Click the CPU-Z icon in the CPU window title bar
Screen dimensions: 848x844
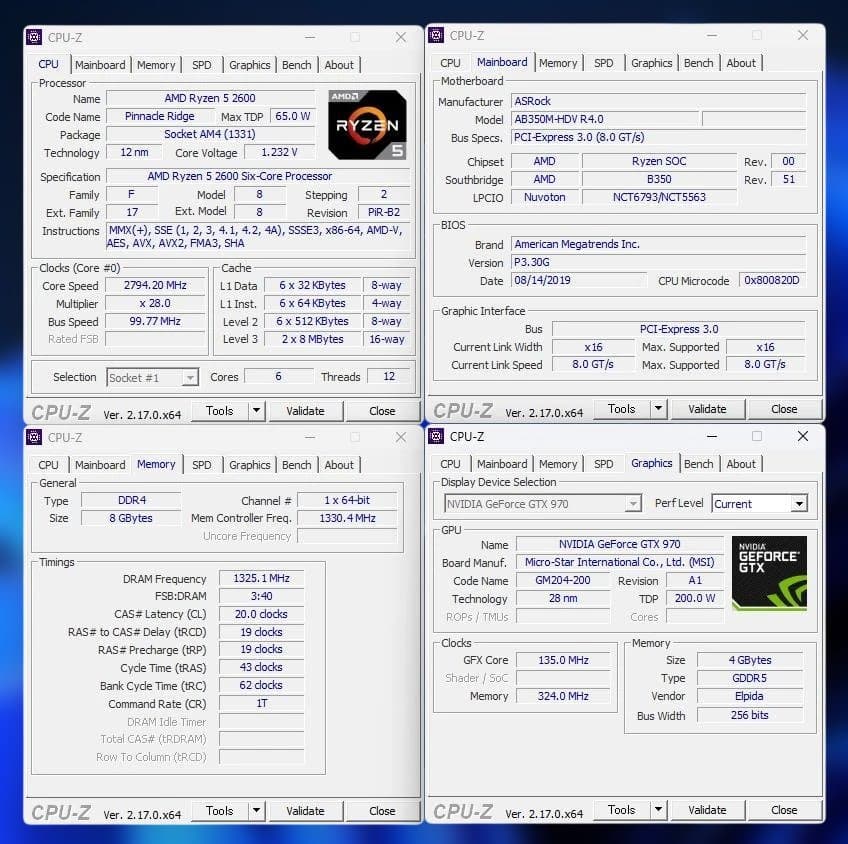pos(32,37)
